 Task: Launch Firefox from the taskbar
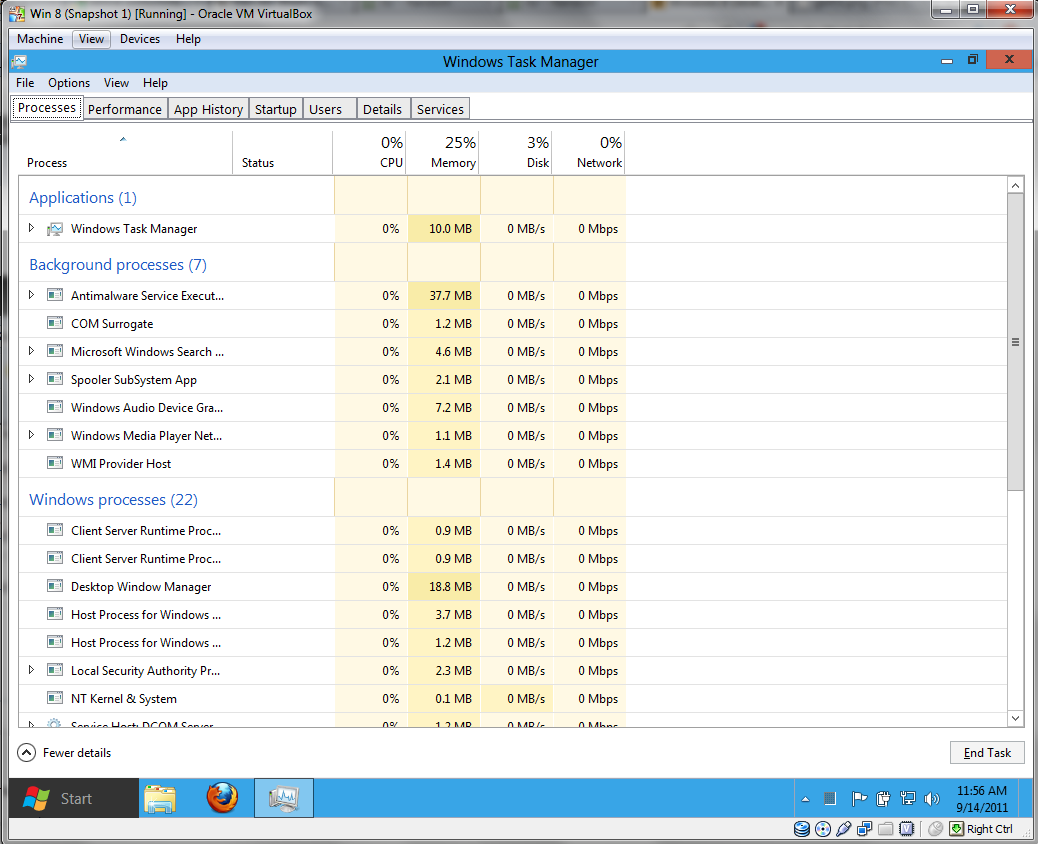point(222,798)
